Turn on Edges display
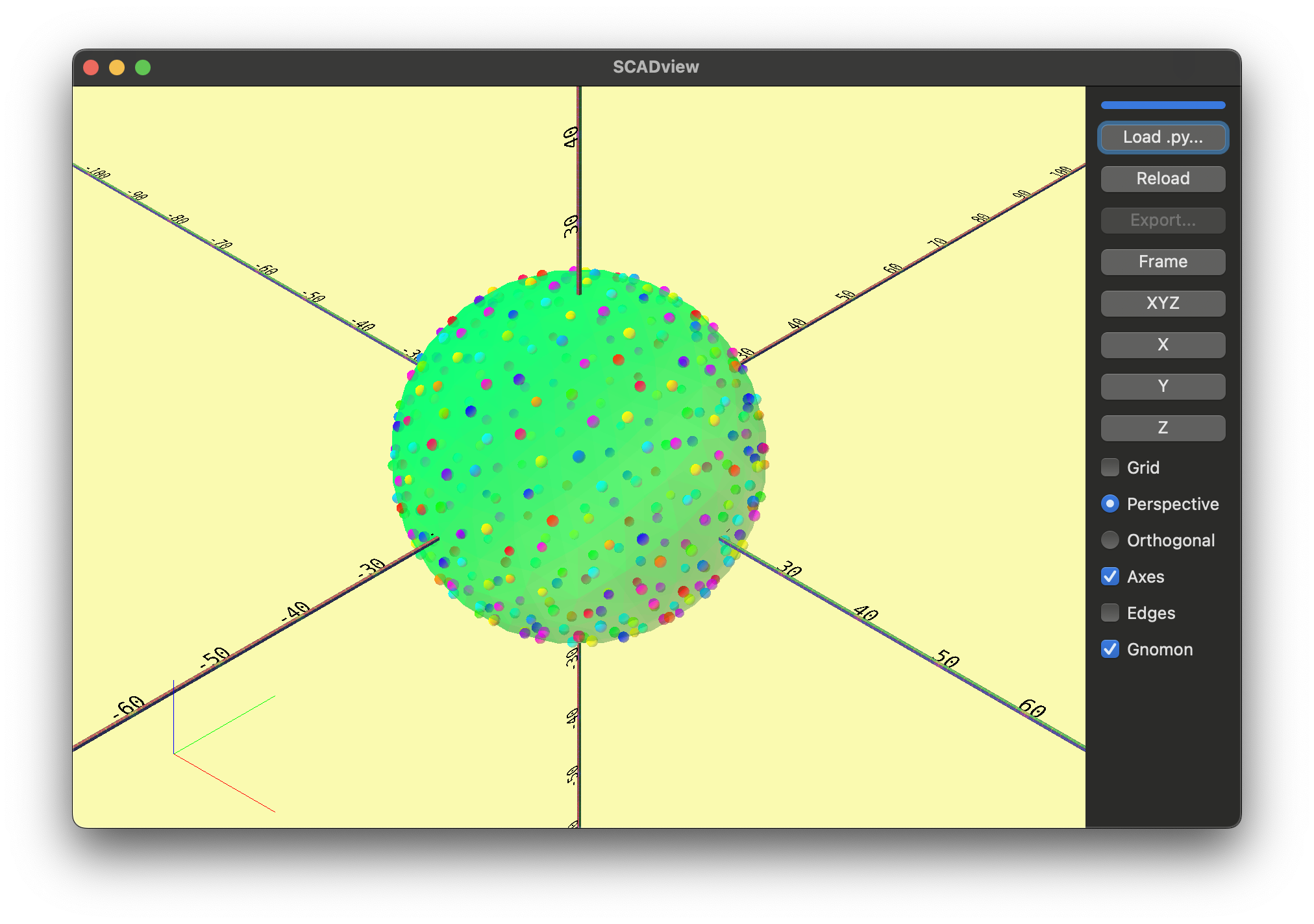The width and height of the screenshot is (1314, 924). (x=1110, y=613)
